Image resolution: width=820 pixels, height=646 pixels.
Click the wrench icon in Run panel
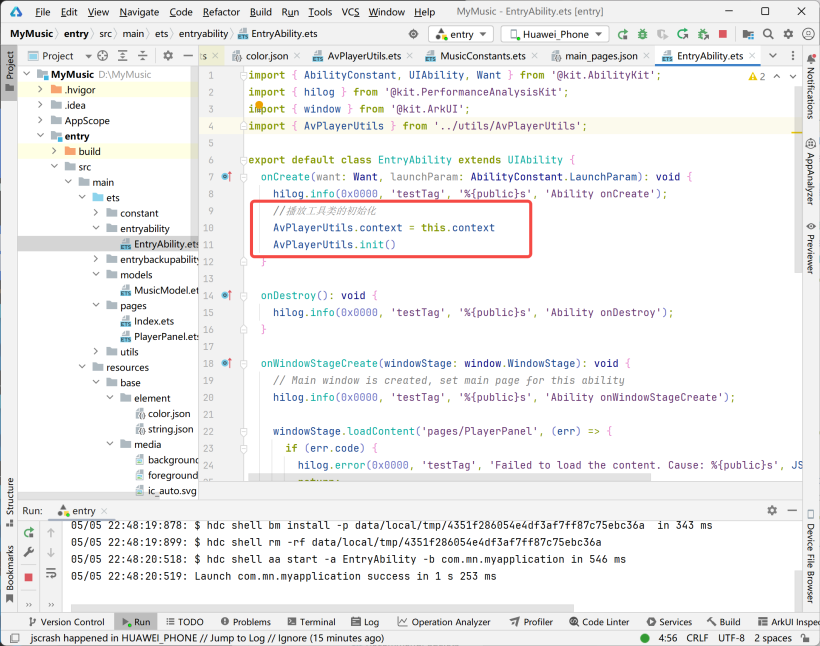pos(29,552)
